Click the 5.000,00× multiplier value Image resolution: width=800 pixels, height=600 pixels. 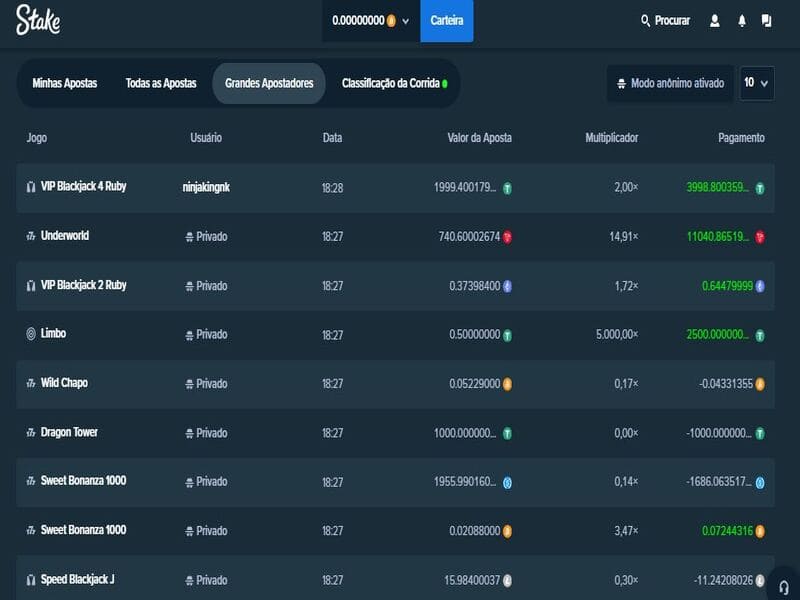coord(617,335)
